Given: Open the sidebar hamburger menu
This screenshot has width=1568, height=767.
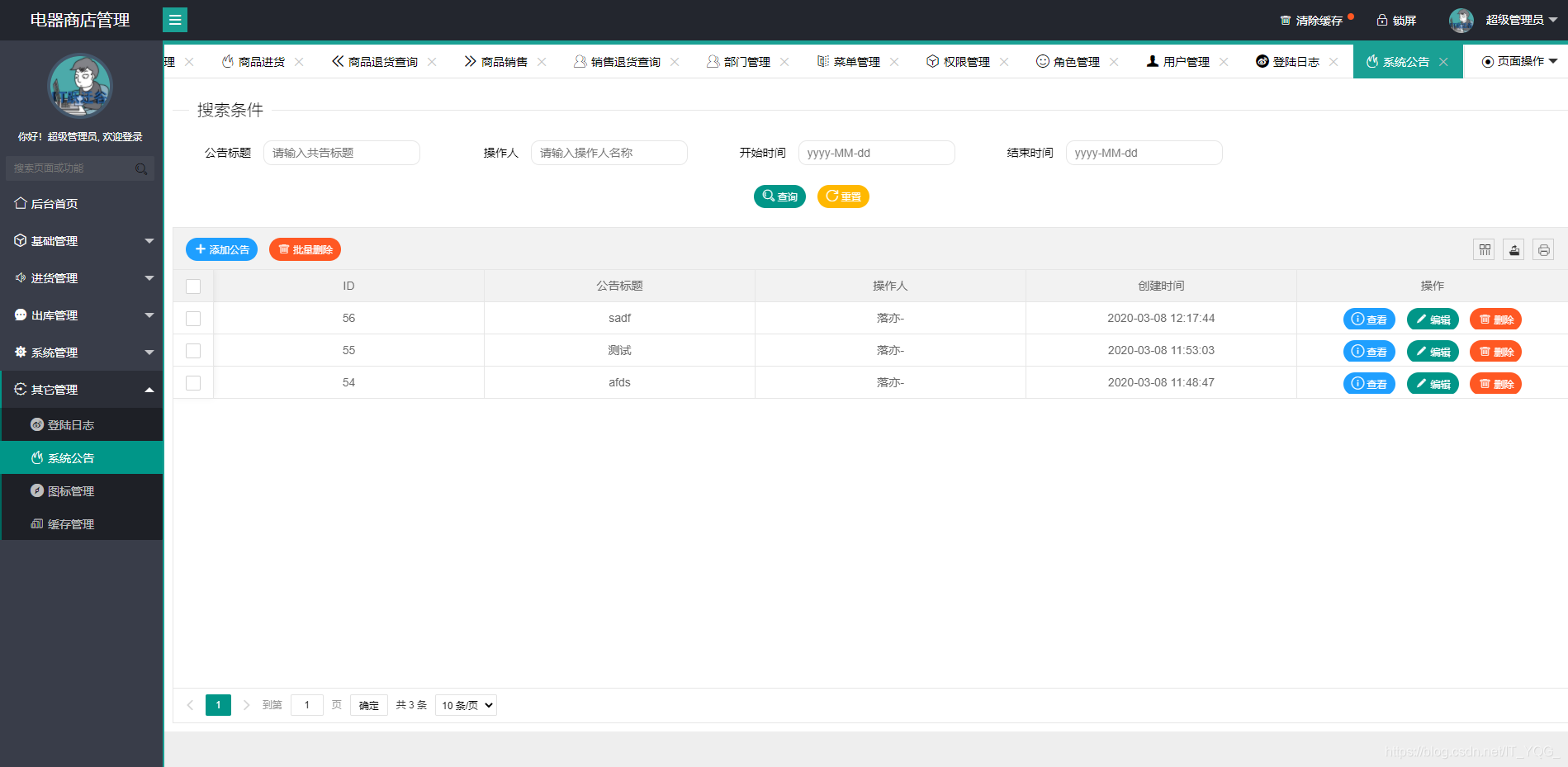Looking at the screenshot, I should point(174,19).
